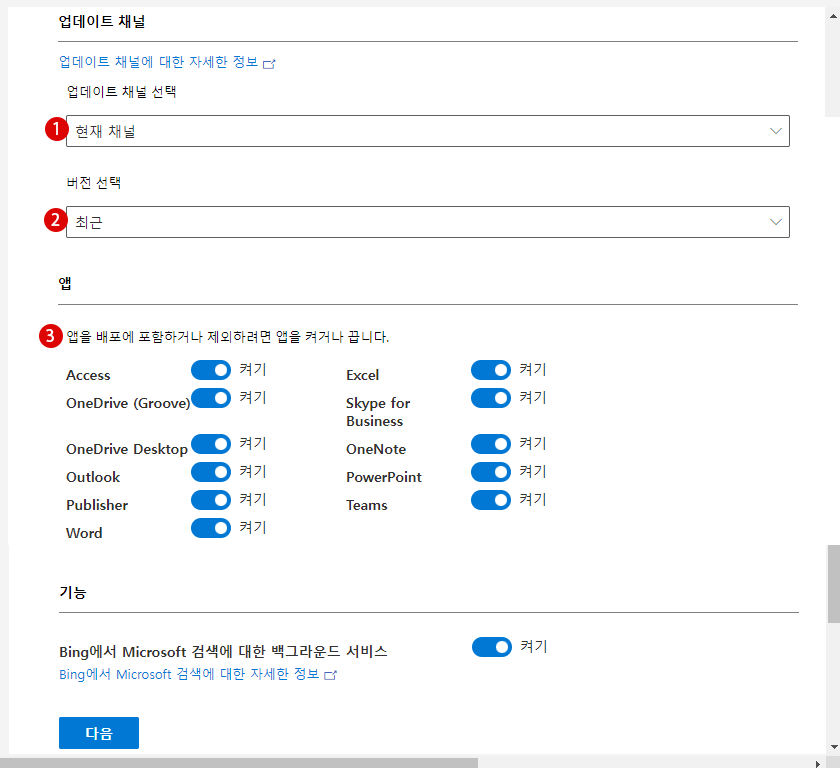Viewport: 840px width, 768px height.
Task: Click the 앱 section heading
Action: pyautogui.click(x=65, y=282)
